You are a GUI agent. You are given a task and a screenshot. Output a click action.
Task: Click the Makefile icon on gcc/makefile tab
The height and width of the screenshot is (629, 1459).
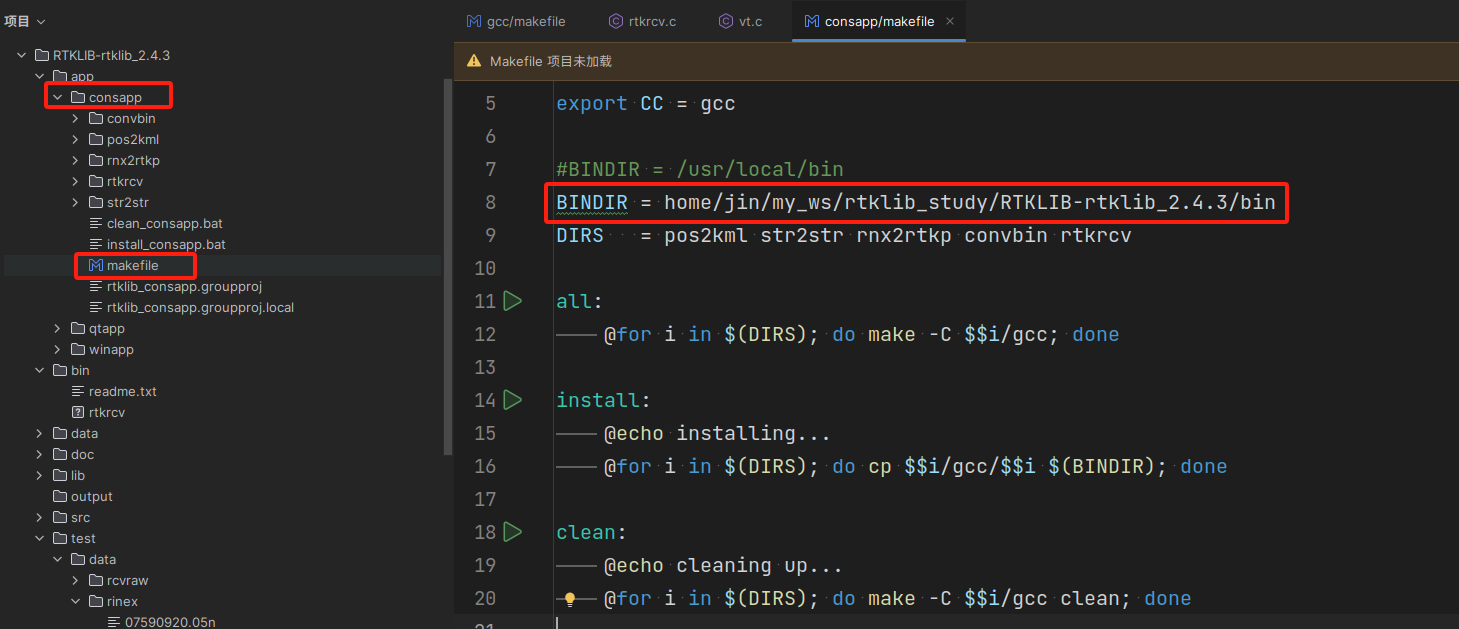pos(474,21)
